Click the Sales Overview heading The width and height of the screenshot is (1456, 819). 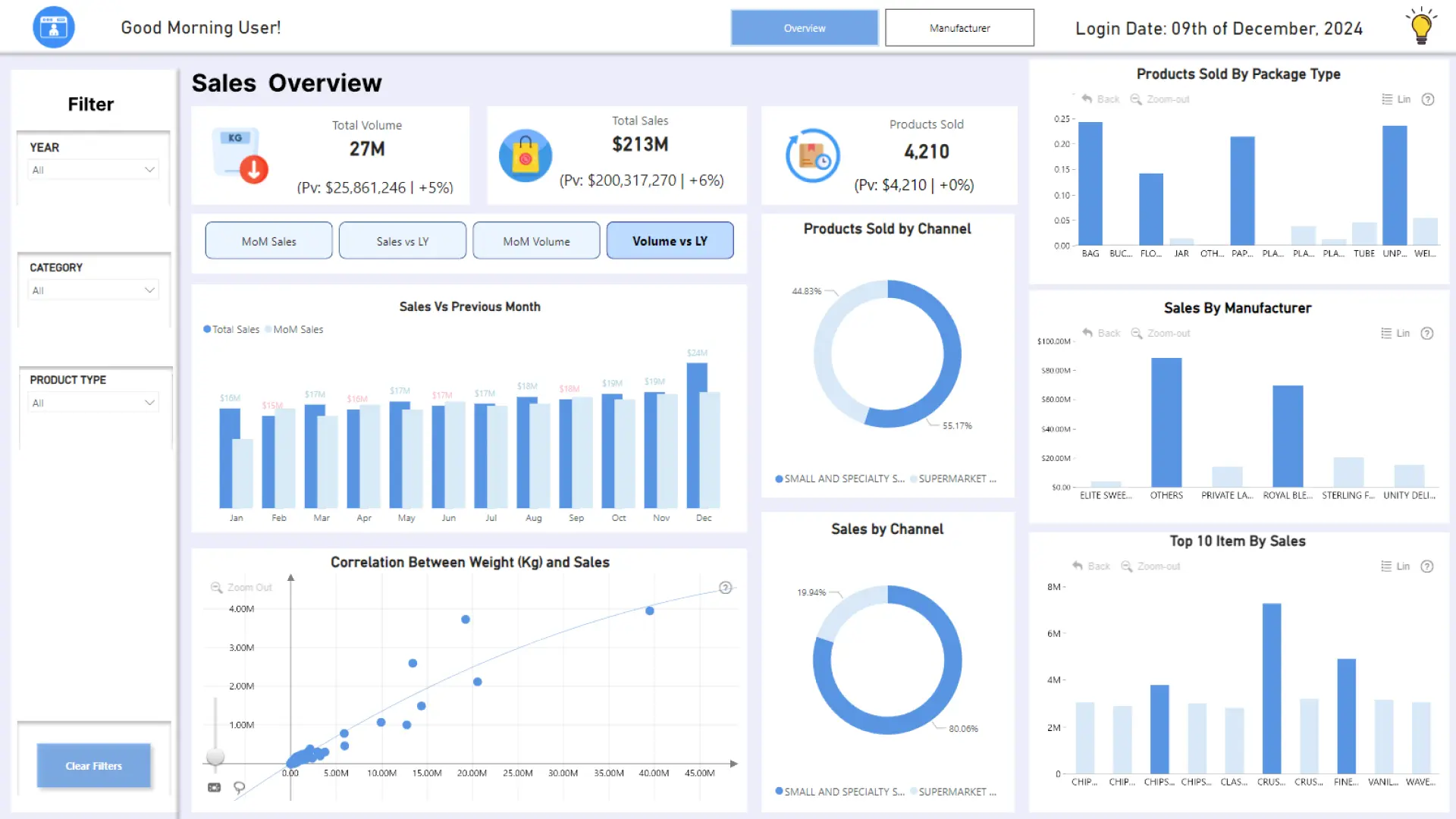click(287, 83)
